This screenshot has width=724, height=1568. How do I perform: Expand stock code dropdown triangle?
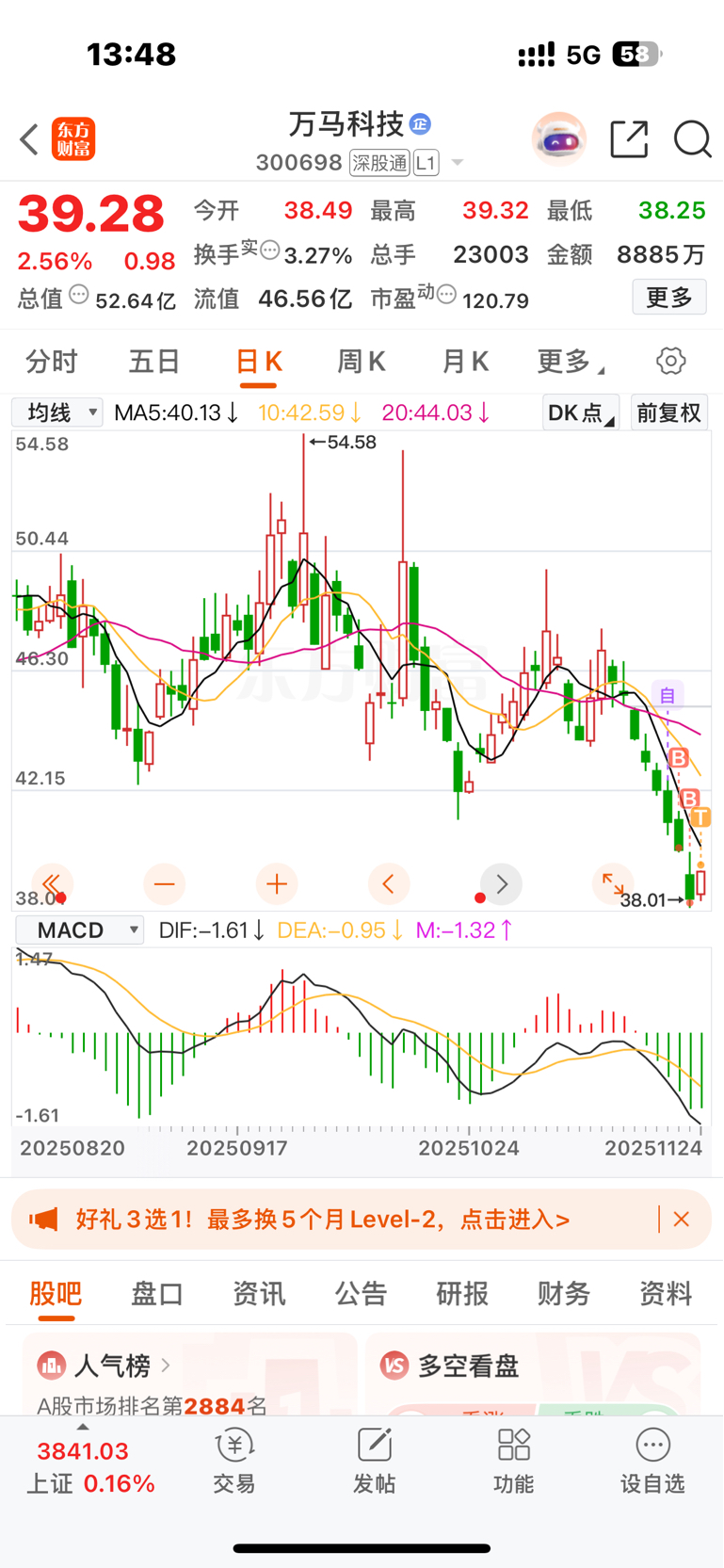click(x=458, y=163)
